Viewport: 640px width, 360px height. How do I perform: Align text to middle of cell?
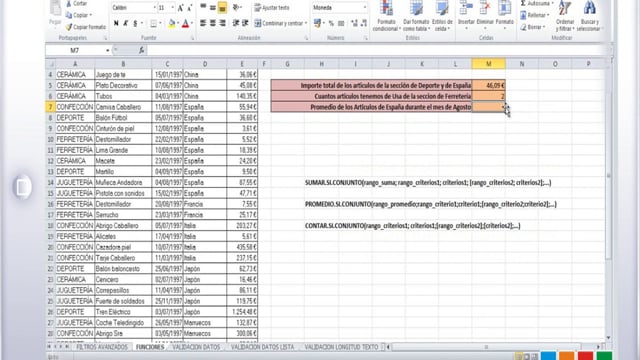click(213, 7)
